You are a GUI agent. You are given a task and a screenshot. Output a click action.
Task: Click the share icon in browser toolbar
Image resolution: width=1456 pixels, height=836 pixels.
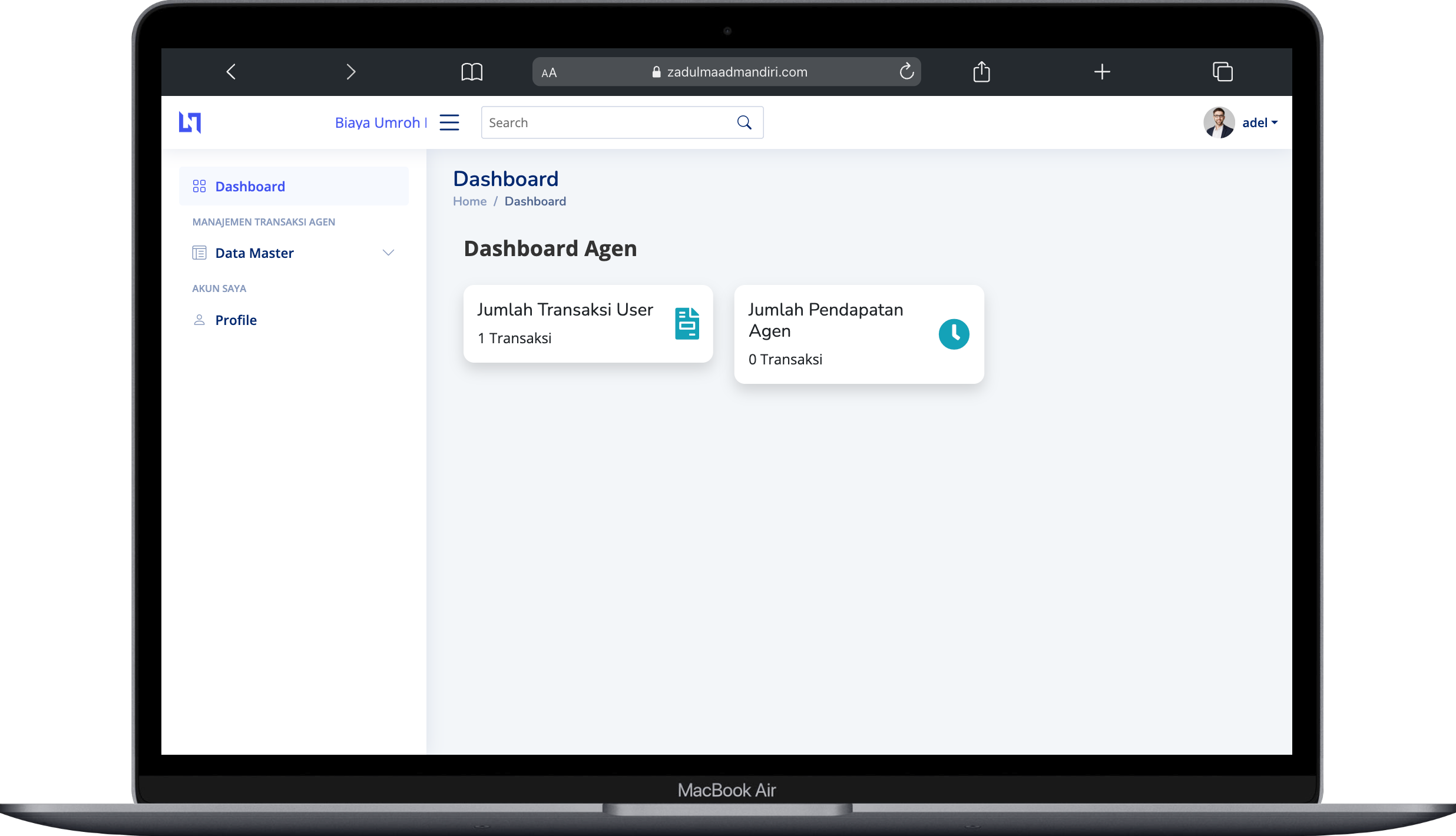pyautogui.click(x=981, y=72)
